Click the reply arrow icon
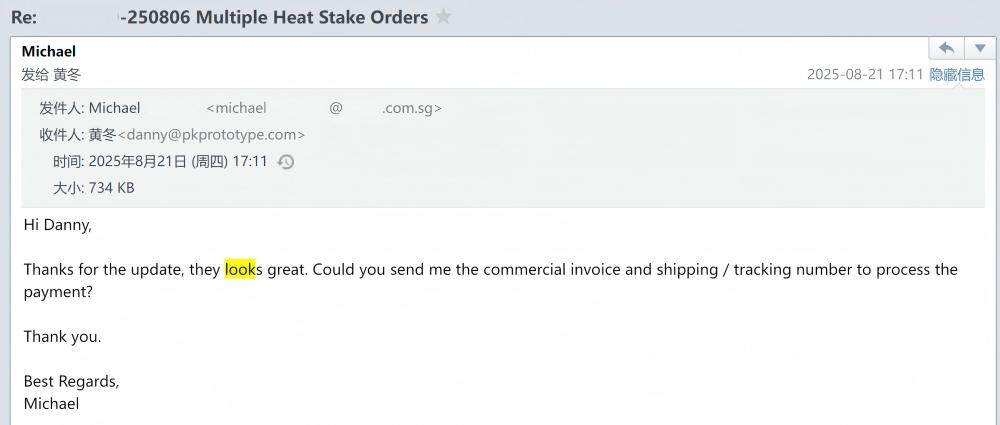The height and width of the screenshot is (425, 1000). click(x=946, y=48)
